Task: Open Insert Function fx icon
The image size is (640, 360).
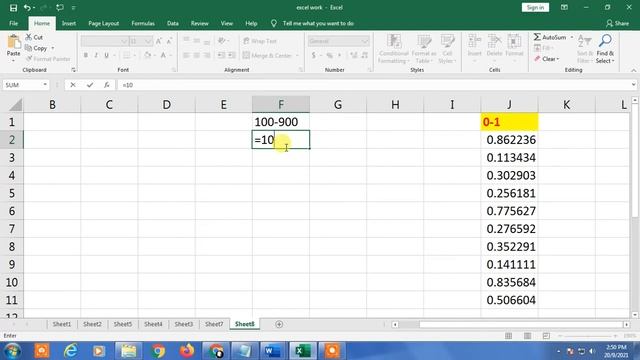Action: pos(107,85)
